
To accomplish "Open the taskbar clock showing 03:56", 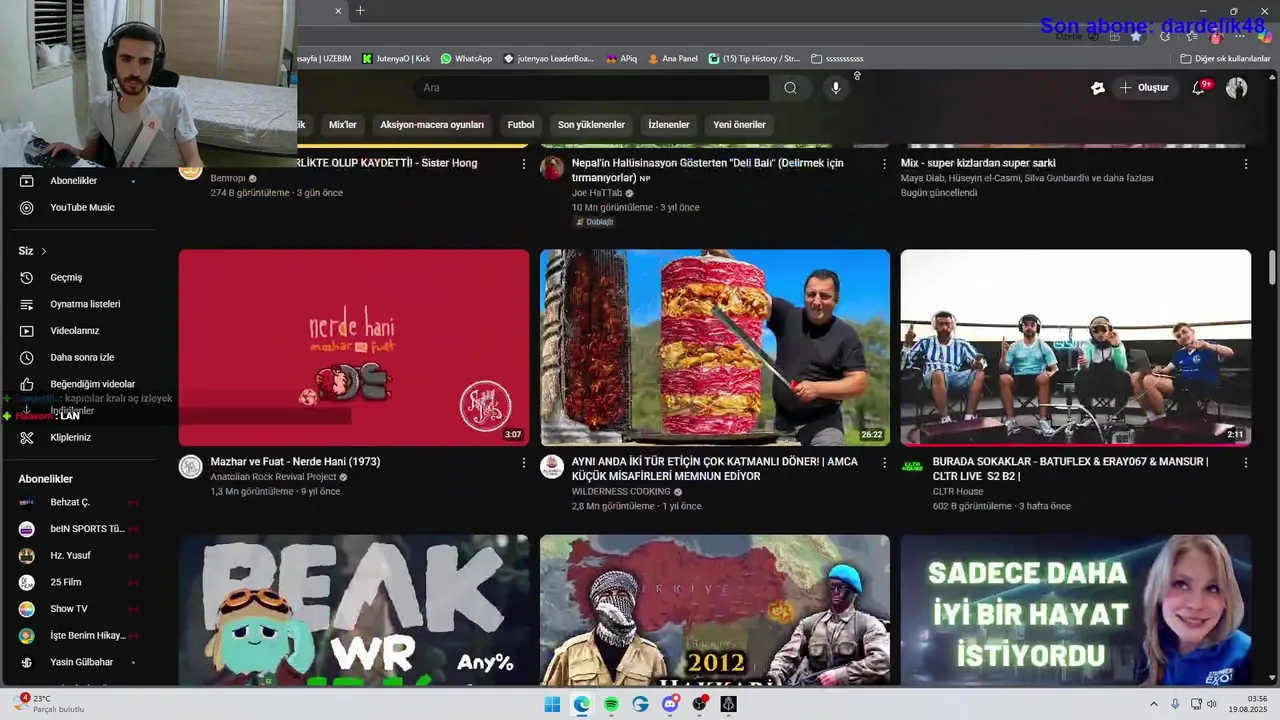I will 1248,704.
